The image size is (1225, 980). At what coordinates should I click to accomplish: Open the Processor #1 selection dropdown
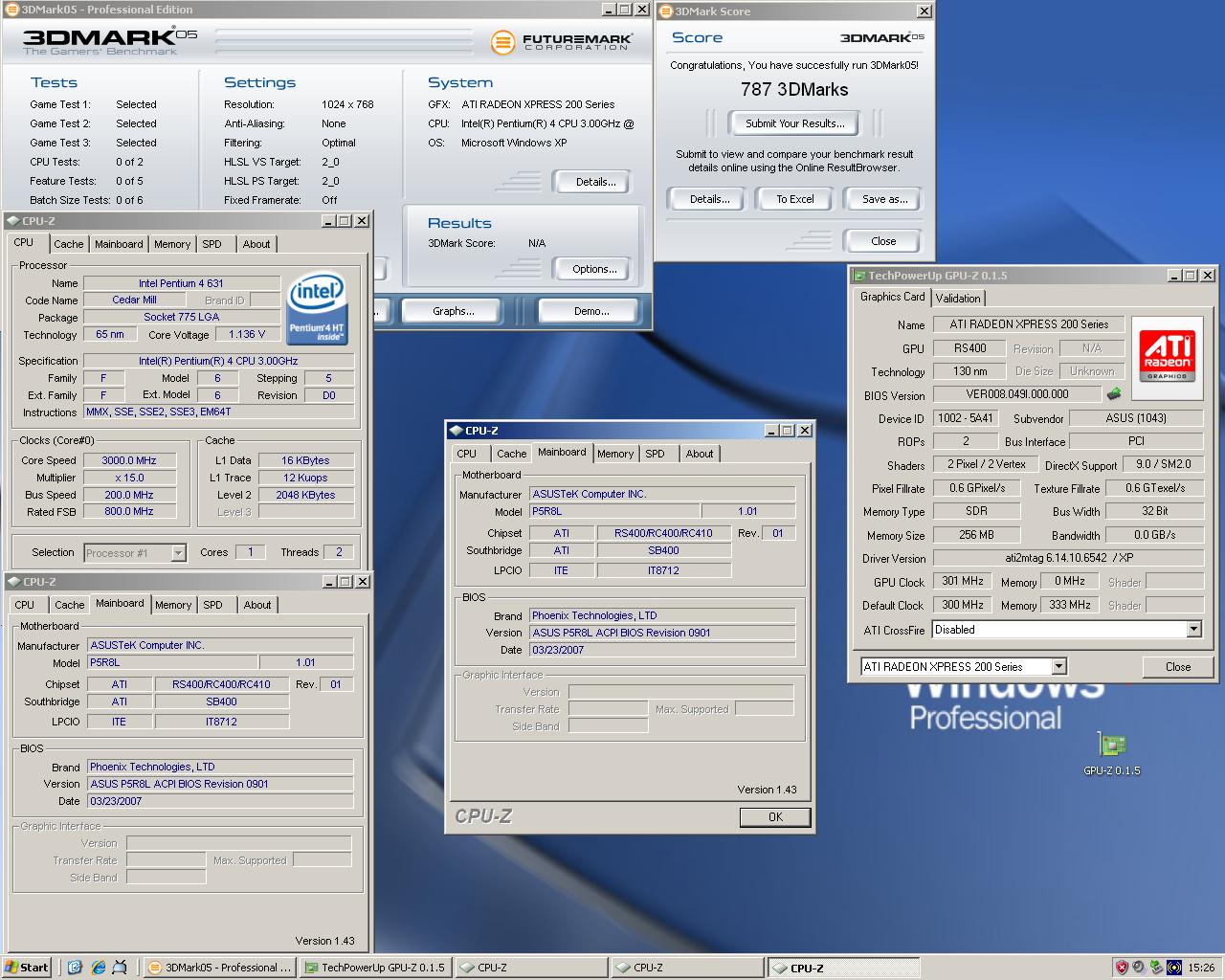(178, 552)
